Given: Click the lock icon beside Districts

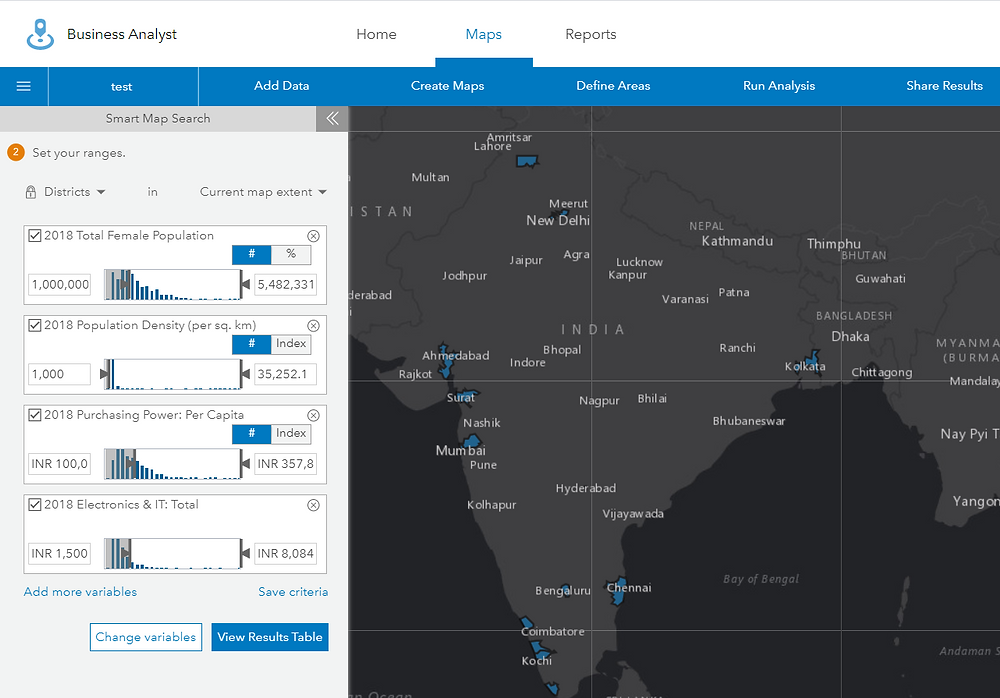Looking at the screenshot, I should (31, 192).
